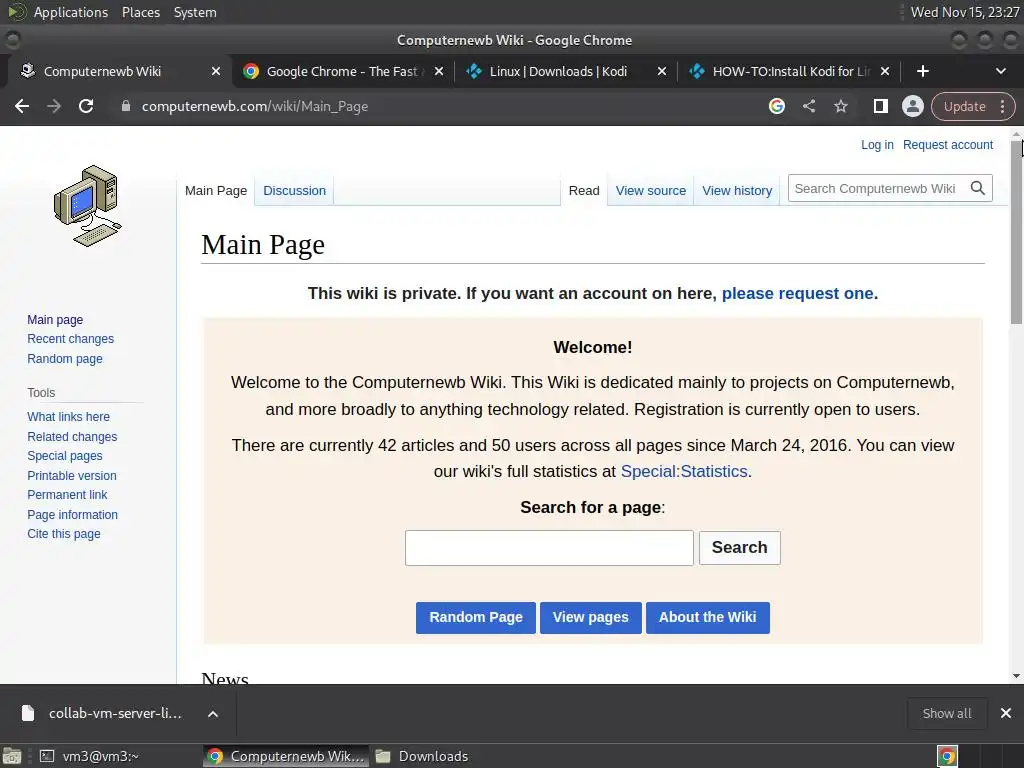The height and width of the screenshot is (768, 1024).
Task: Open Permanent link in sidebar
Action: 67,495
